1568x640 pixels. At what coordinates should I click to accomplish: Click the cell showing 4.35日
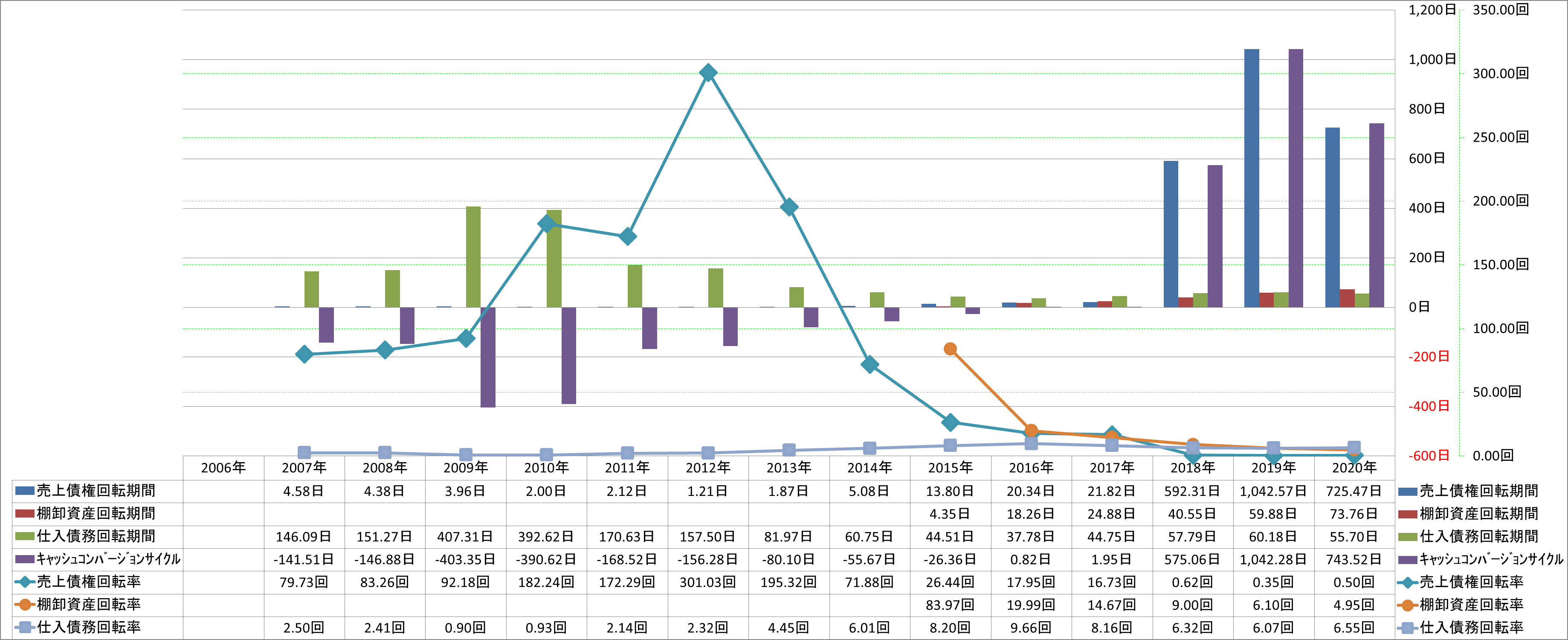pos(950,513)
